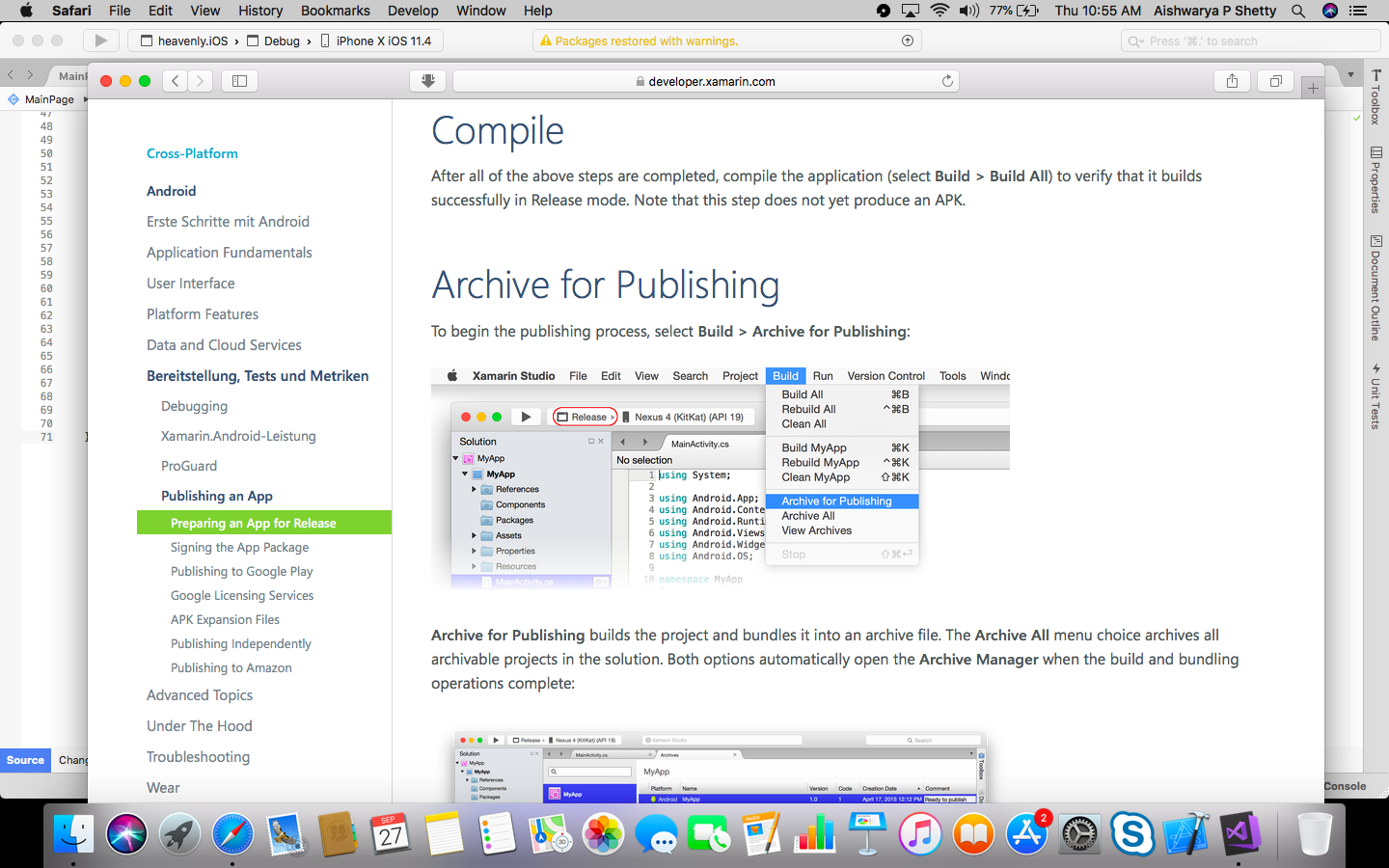Click the Safari forward navigation button
Screen dimensions: 1389x868
(x=200, y=81)
